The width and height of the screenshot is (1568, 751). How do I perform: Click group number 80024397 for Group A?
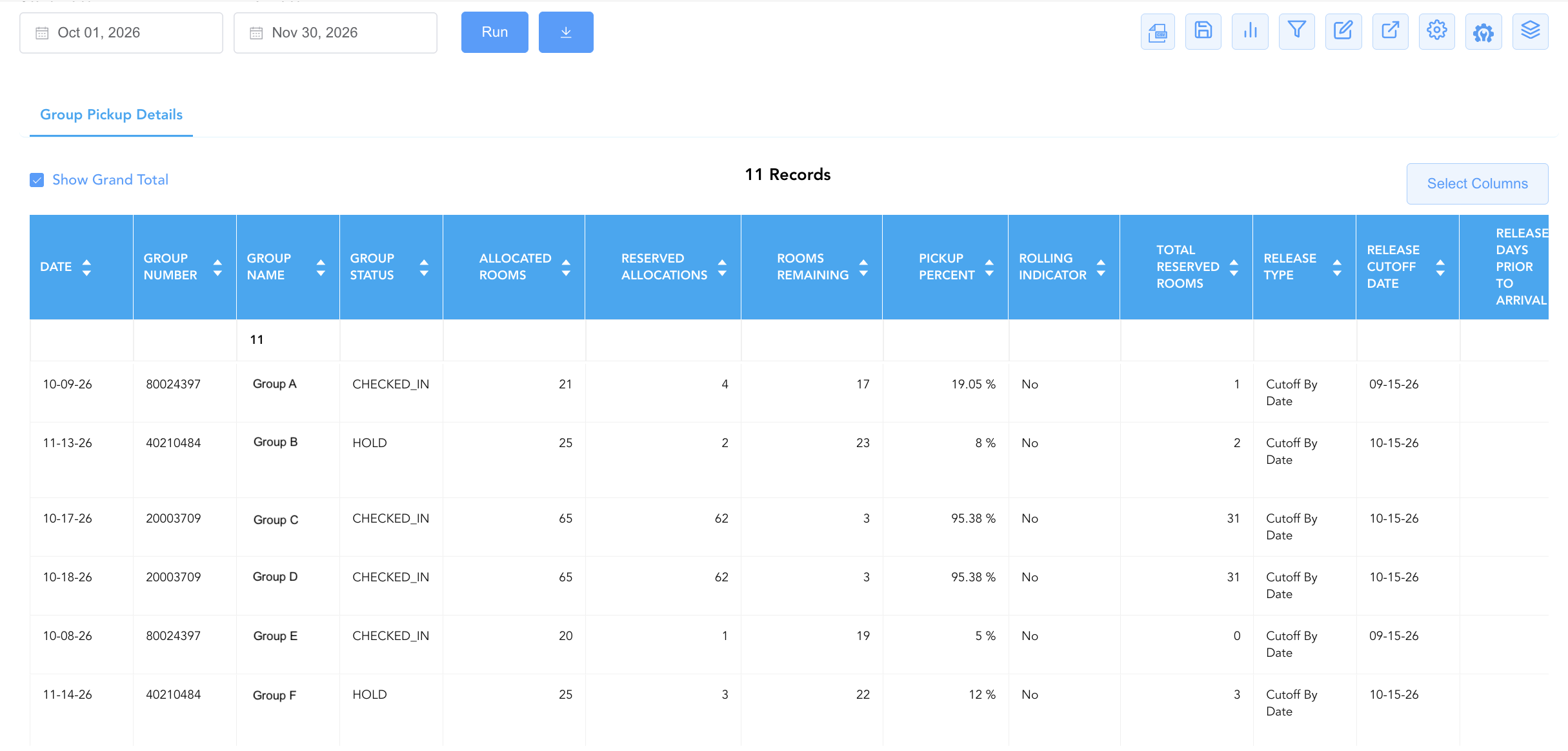[x=174, y=385]
